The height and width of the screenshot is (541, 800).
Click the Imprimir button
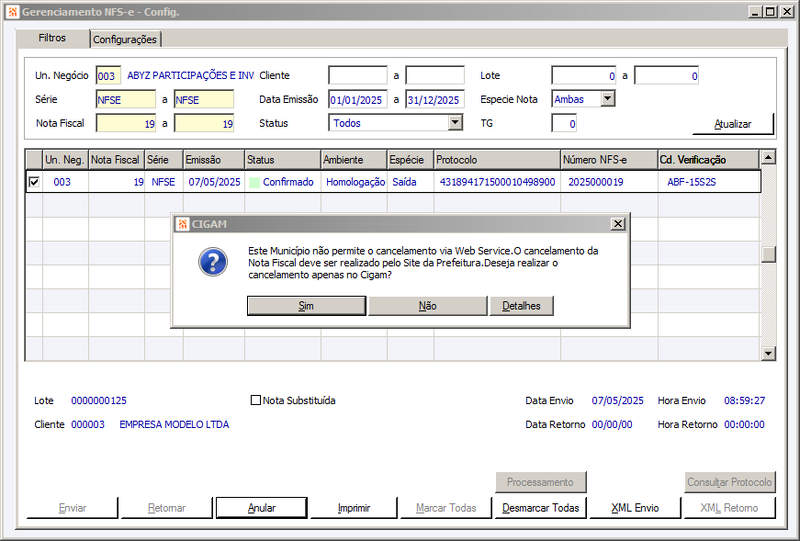[354, 508]
